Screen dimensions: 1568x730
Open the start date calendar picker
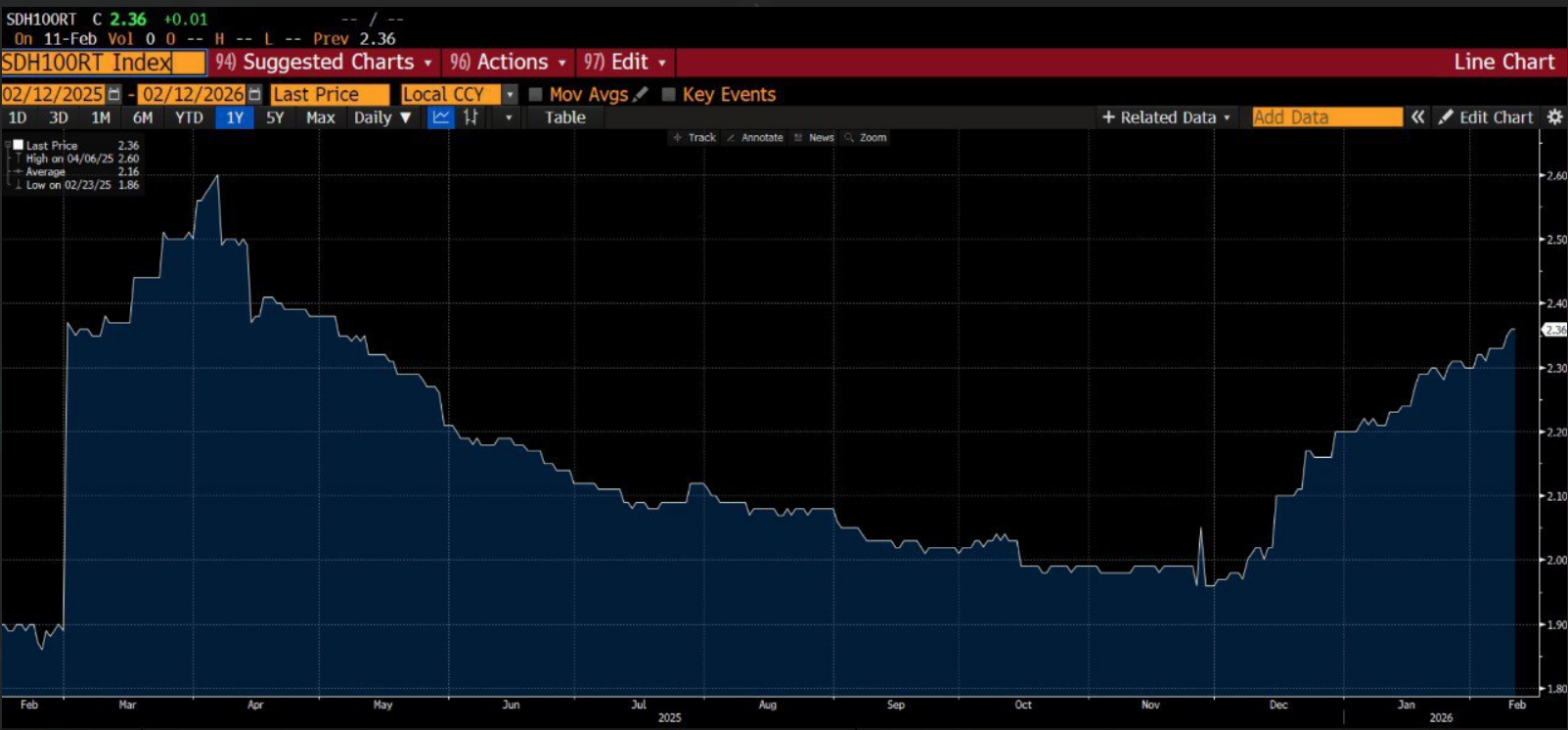[114, 94]
